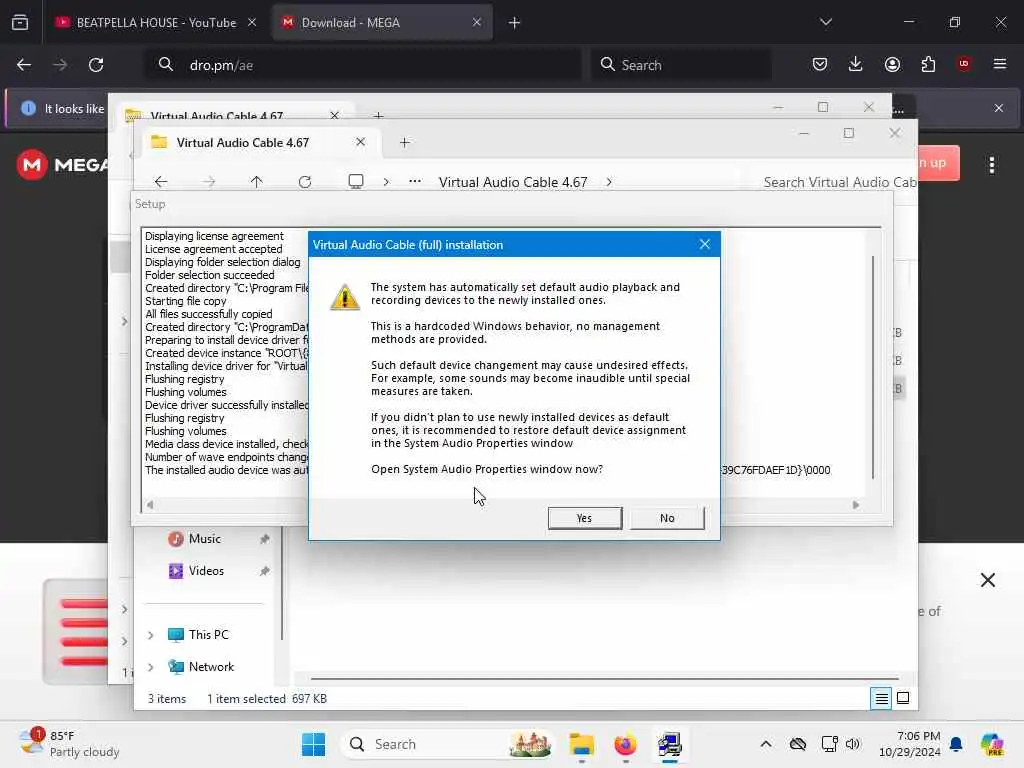
Task: Dismiss the Firefox notification bar
Action: [x=999, y=108]
